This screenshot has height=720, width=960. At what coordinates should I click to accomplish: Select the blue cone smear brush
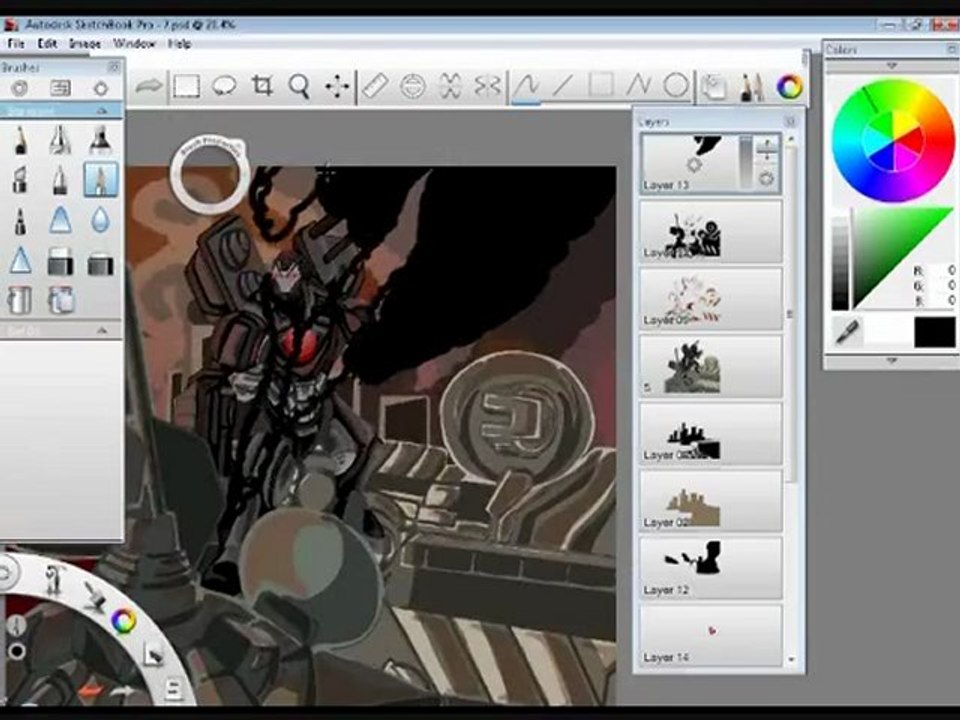tap(60, 220)
